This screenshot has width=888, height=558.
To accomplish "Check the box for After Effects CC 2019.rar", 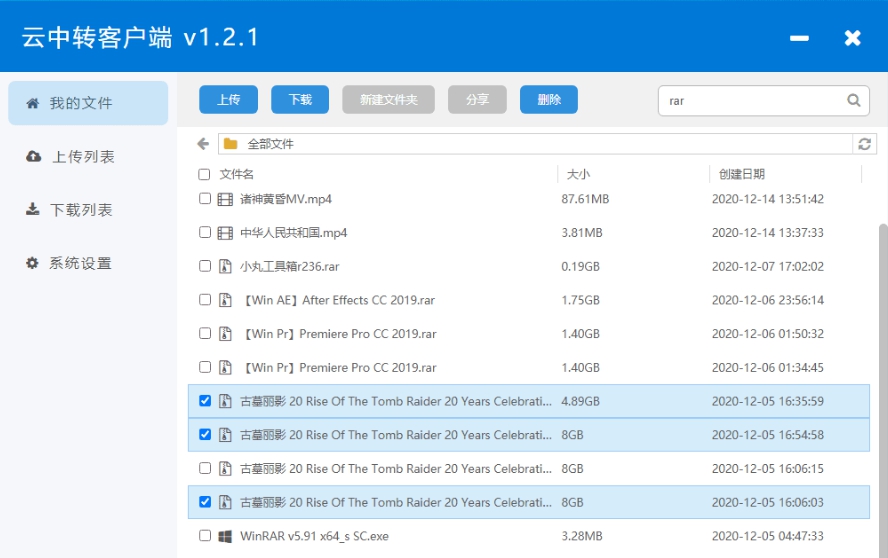I will point(205,300).
